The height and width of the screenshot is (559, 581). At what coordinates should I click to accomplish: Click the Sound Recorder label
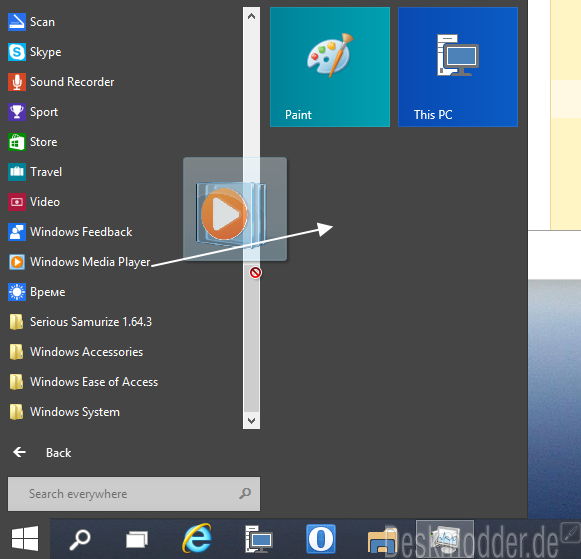pos(72,82)
